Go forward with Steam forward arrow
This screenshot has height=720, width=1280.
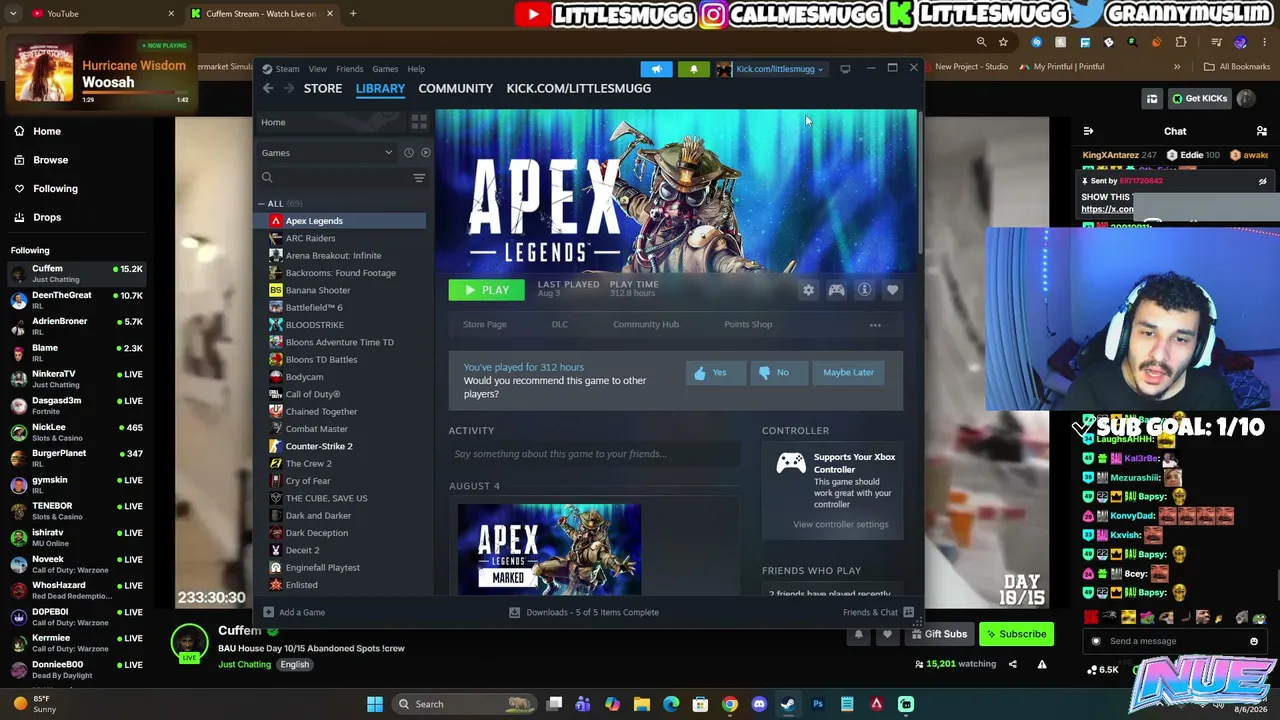tap(289, 88)
